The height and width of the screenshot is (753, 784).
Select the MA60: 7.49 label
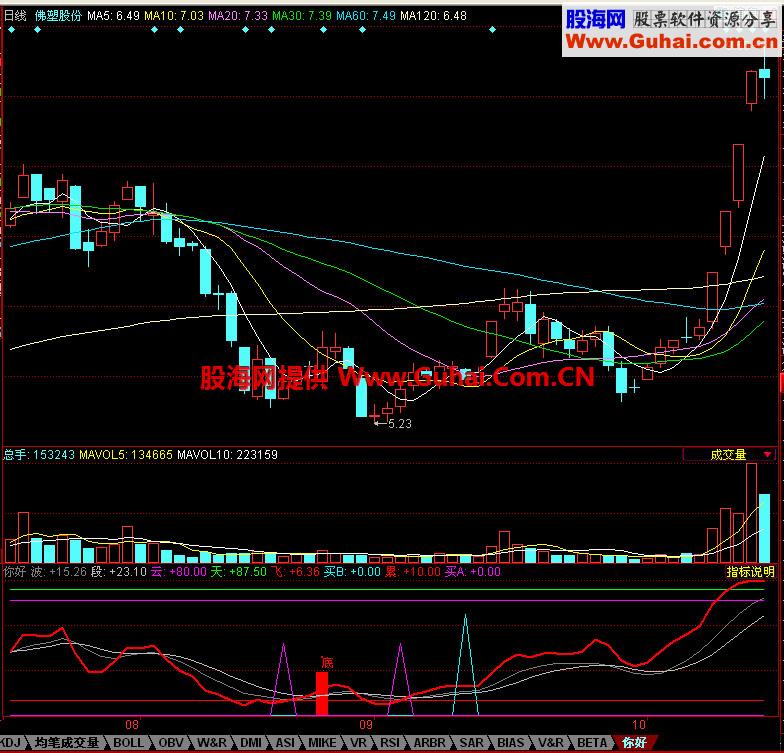click(x=366, y=16)
